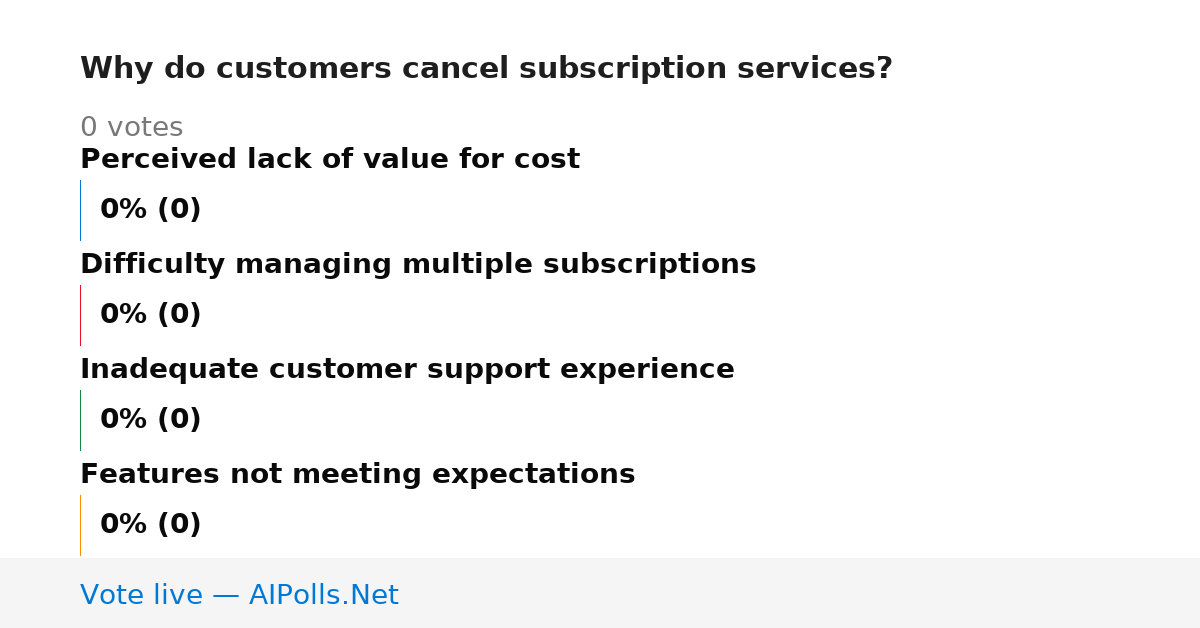1200x628 pixels.
Task: Select 'Difficulty managing multiple subscriptions' option
Action: (x=418, y=265)
